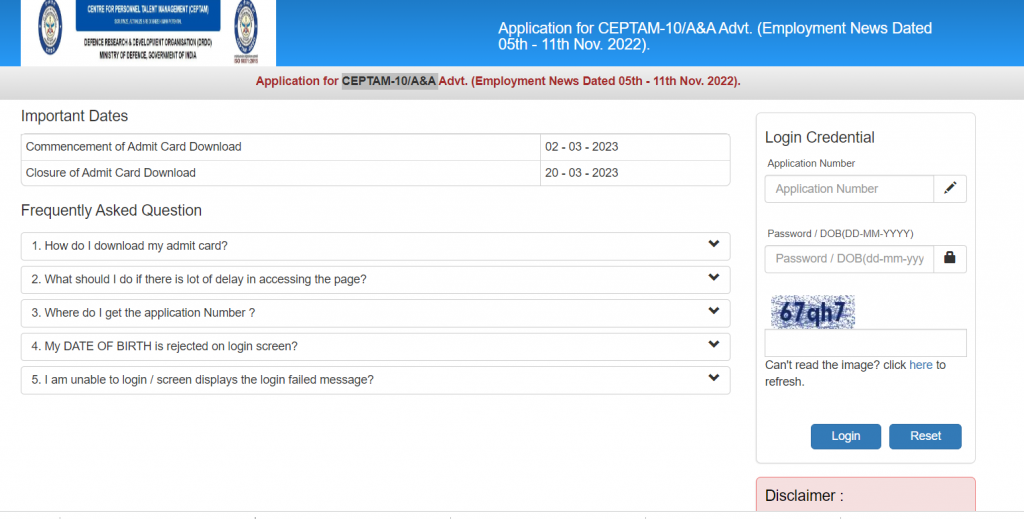Click the ISO certification emblem at right of banner

(x=246, y=31)
